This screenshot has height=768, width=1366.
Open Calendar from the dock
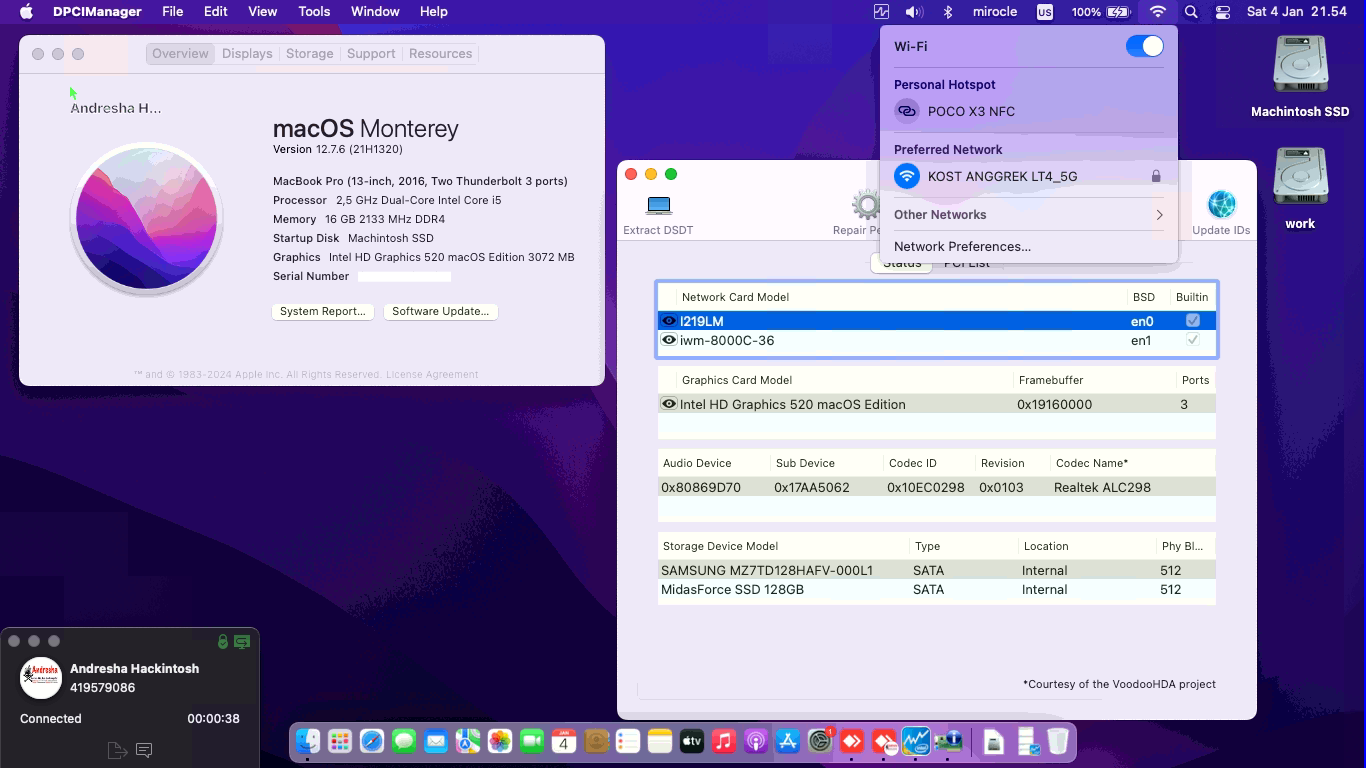click(x=564, y=741)
